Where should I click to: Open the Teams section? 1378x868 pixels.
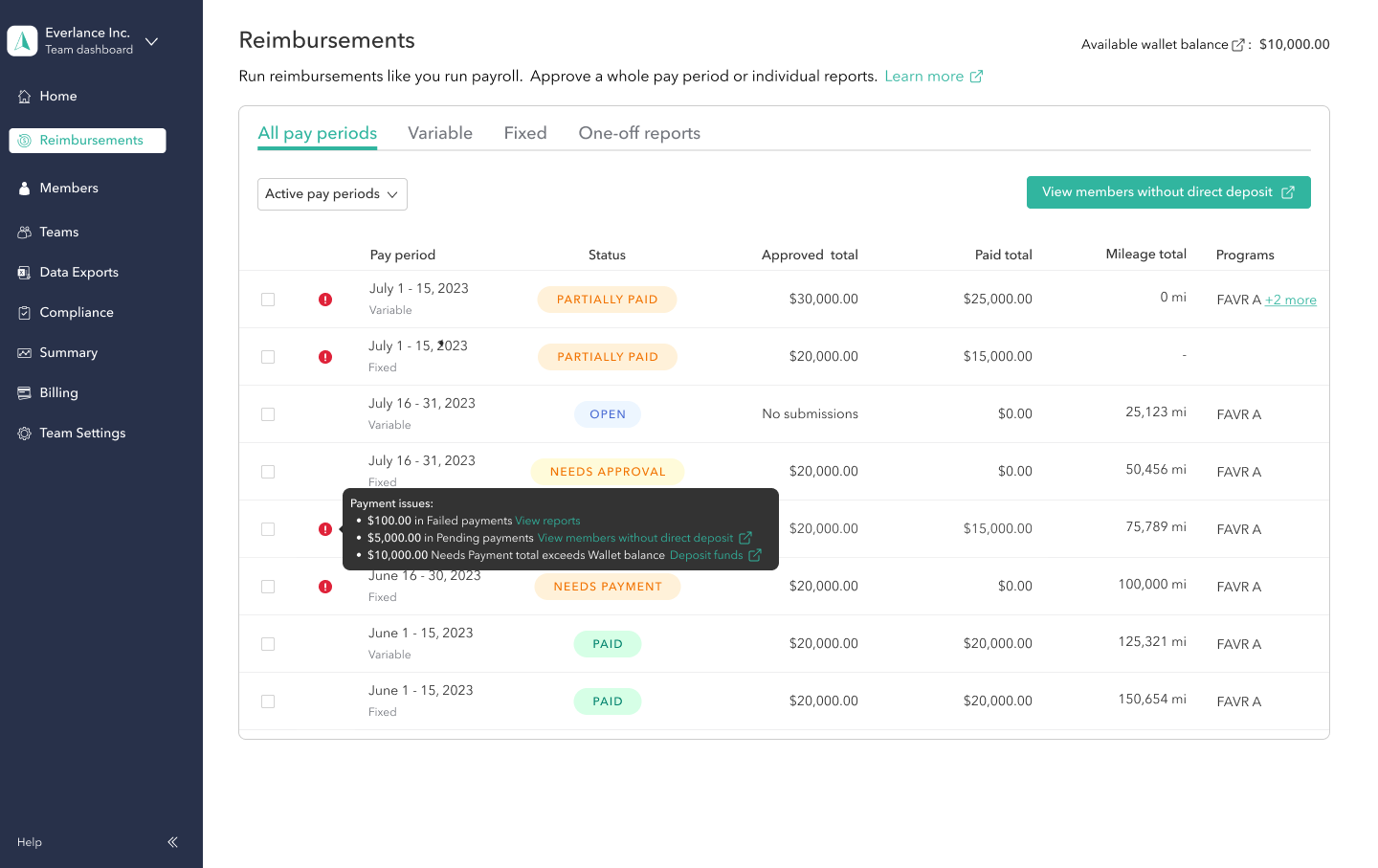pyautogui.click(x=60, y=232)
